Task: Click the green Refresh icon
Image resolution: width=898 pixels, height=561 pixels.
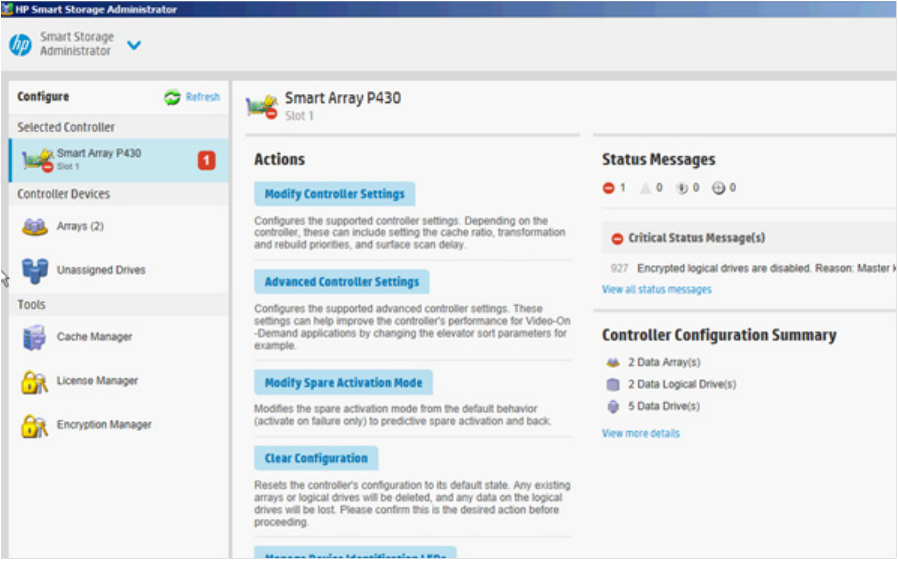Action: 172,97
